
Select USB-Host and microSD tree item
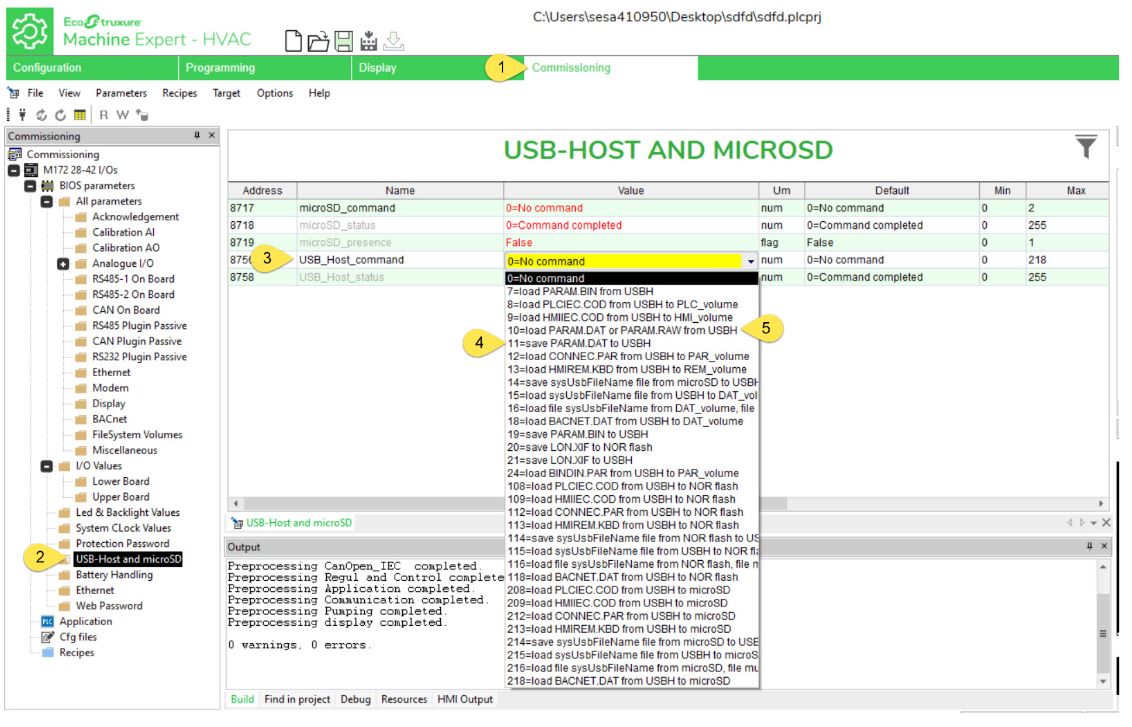click(129, 560)
